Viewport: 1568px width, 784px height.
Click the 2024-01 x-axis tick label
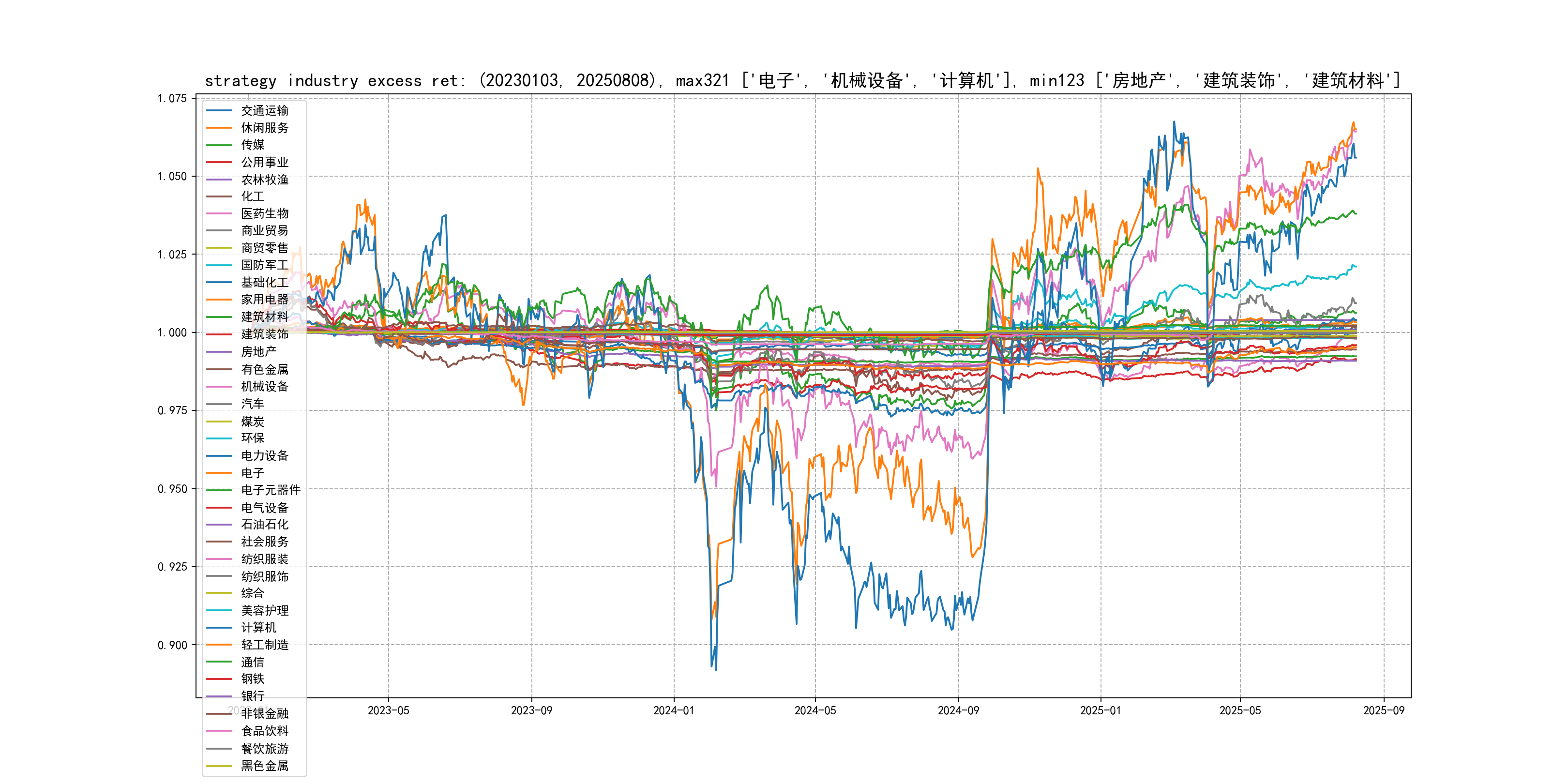coord(673,711)
